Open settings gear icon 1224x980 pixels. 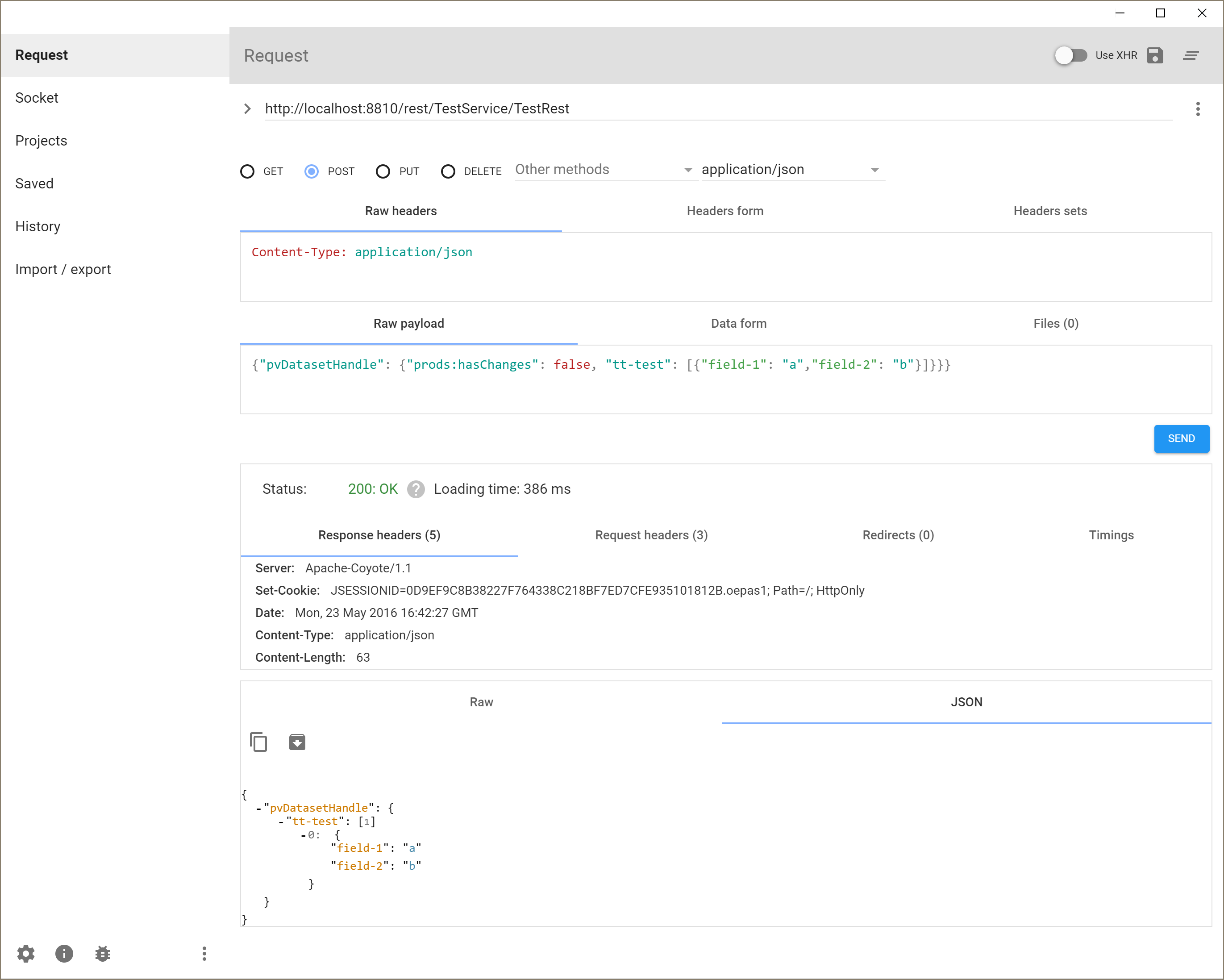[25, 953]
